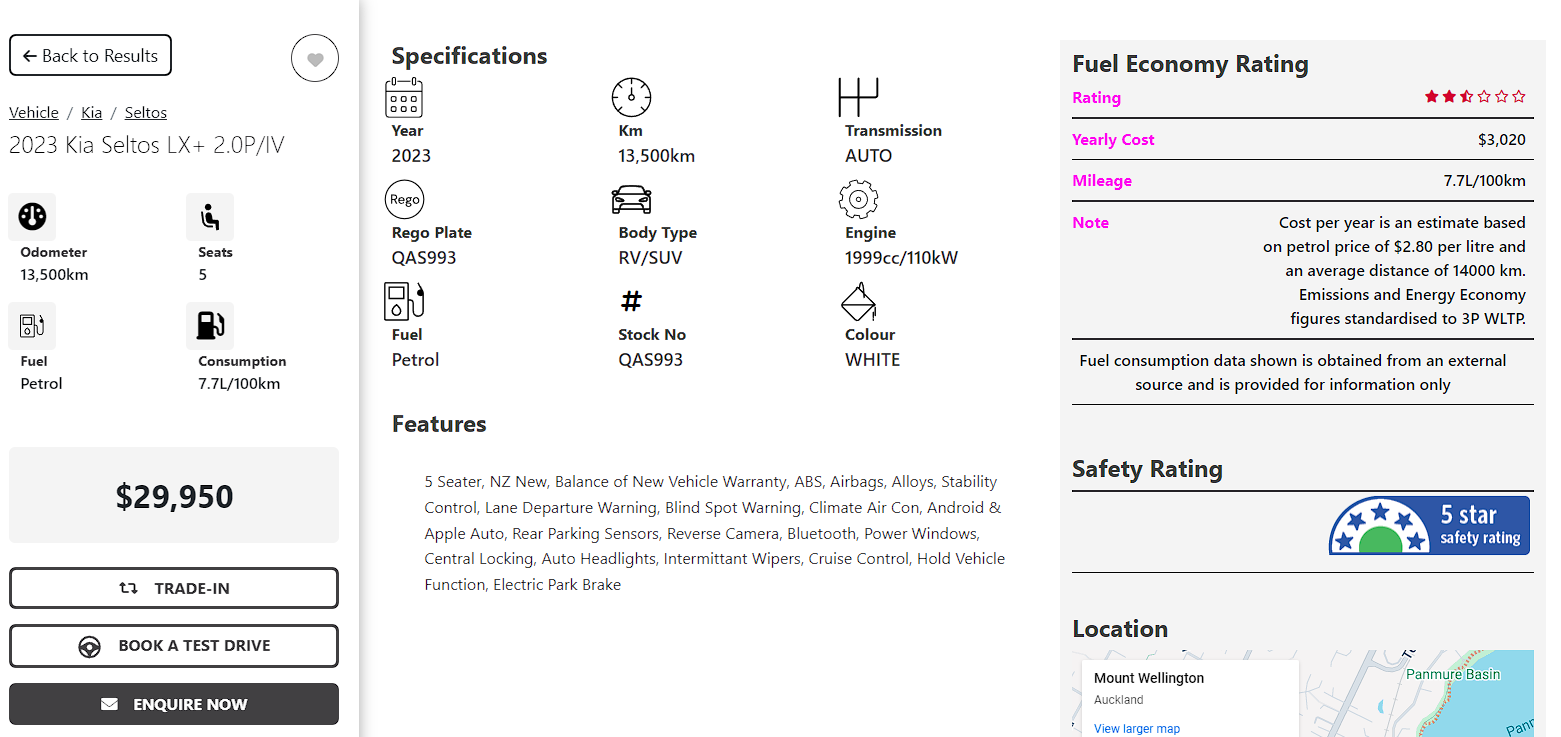
Task: Click the 2023 Kia Seltos LX+ title
Action: click(x=147, y=145)
